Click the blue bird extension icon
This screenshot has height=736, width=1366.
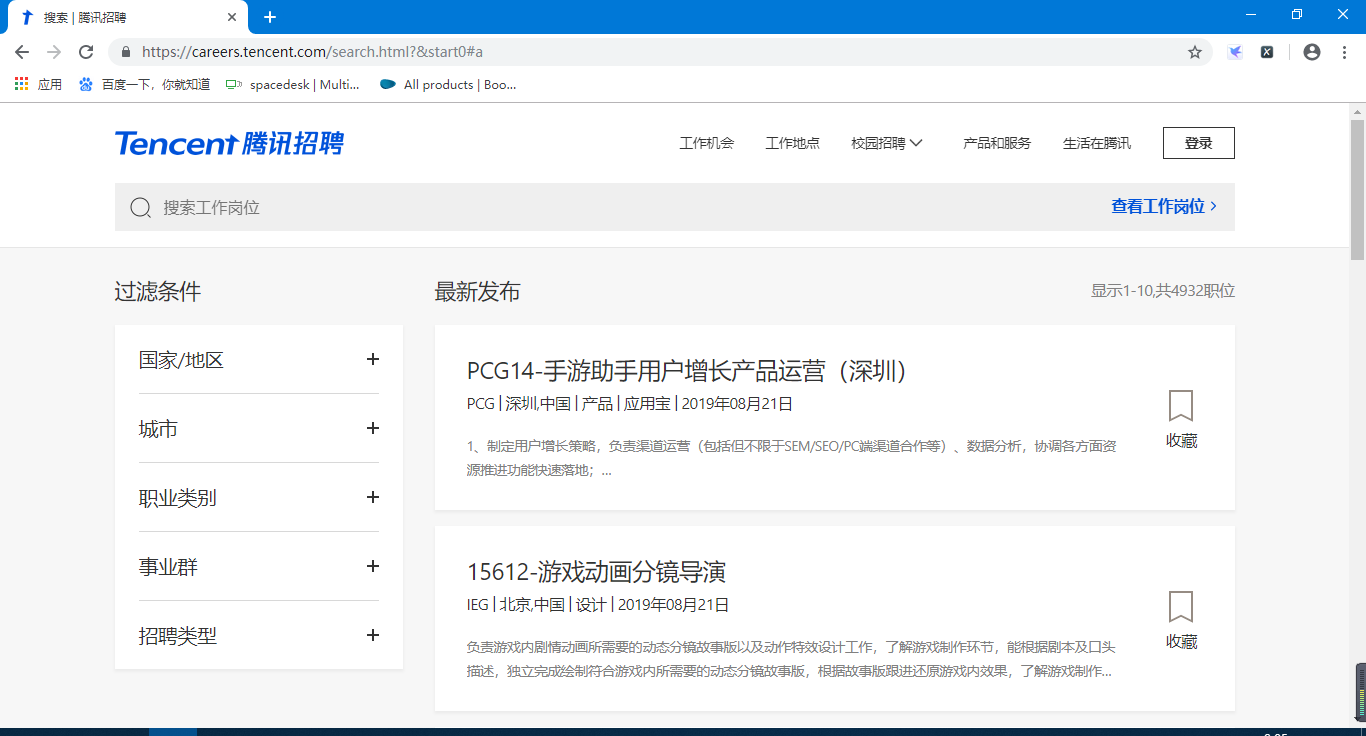[1235, 52]
